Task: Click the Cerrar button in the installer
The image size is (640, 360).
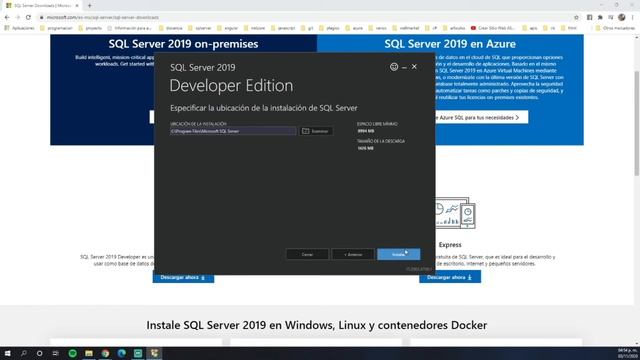Action: point(307,254)
